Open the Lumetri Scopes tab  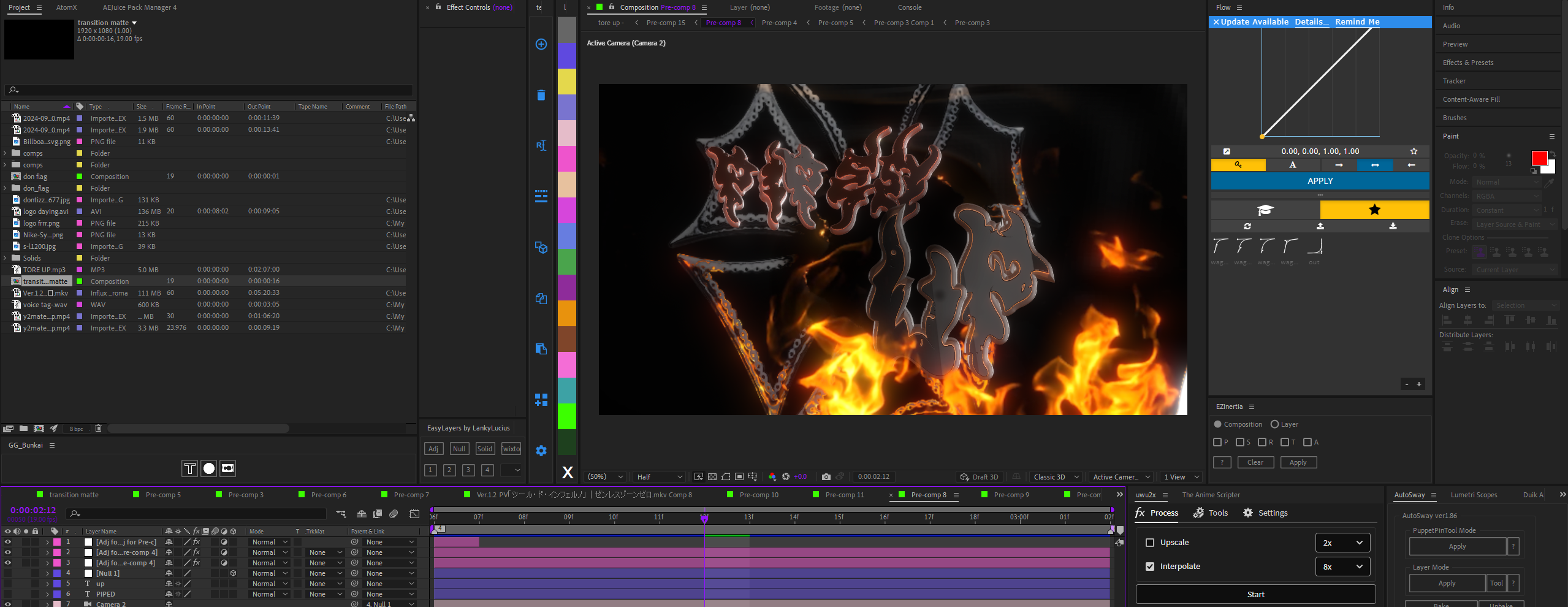click(1474, 495)
